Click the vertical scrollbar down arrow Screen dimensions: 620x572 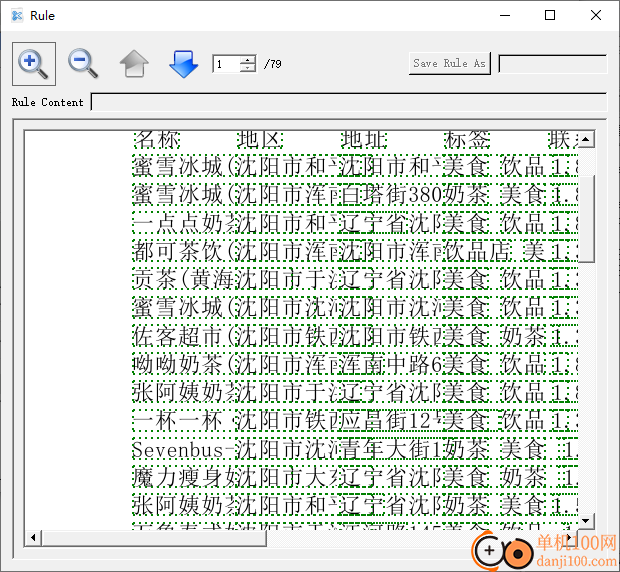click(x=586, y=521)
